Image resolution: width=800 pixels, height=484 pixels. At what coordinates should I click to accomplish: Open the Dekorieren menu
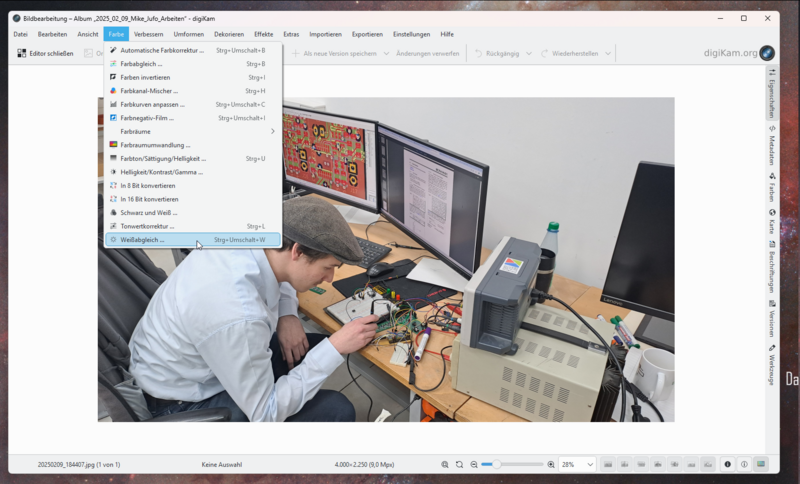click(229, 34)
